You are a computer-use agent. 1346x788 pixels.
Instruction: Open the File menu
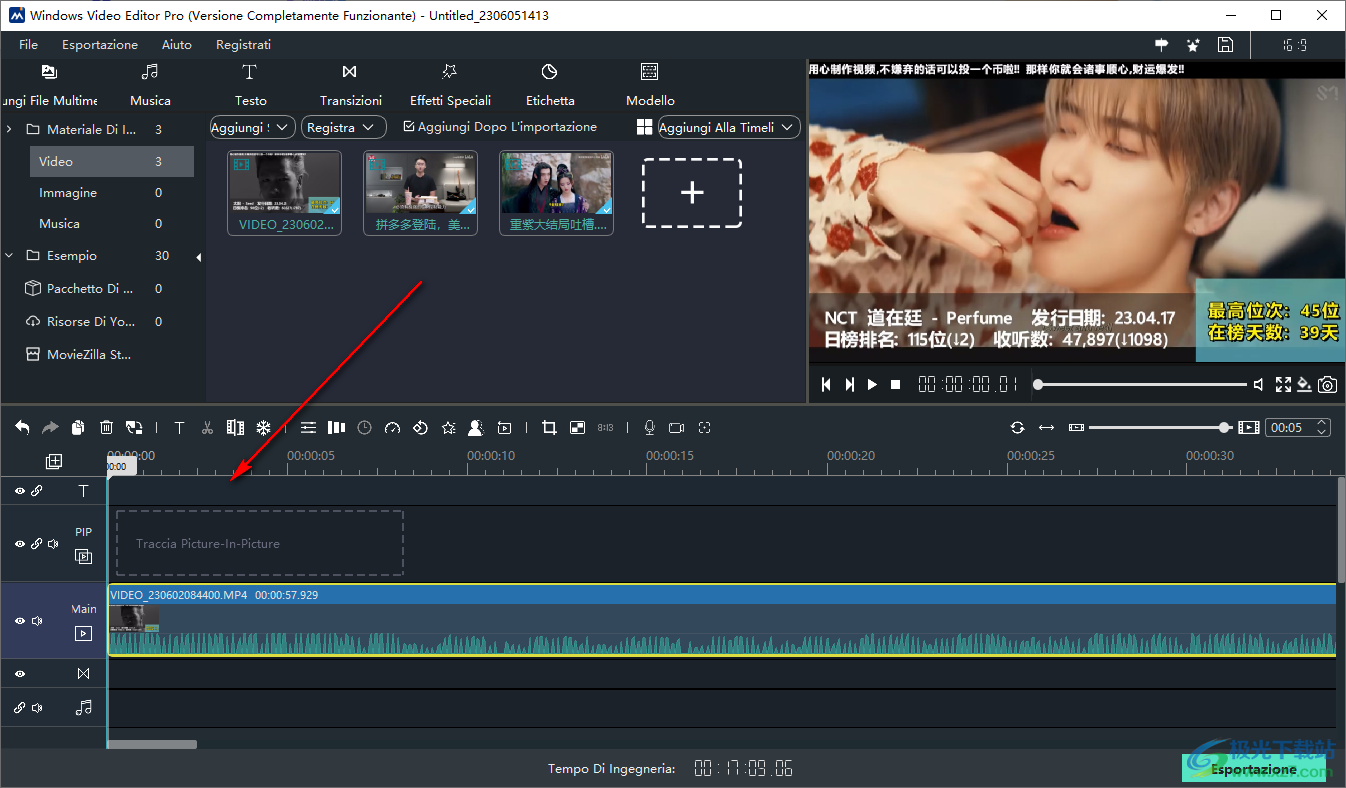click(28, 45)
